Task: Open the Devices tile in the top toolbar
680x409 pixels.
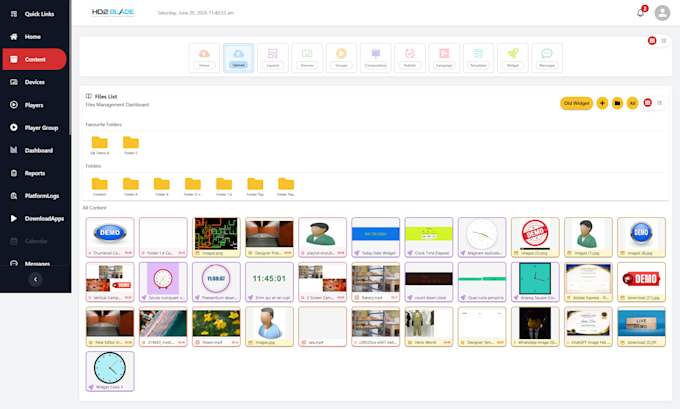Action: (307, 58)
